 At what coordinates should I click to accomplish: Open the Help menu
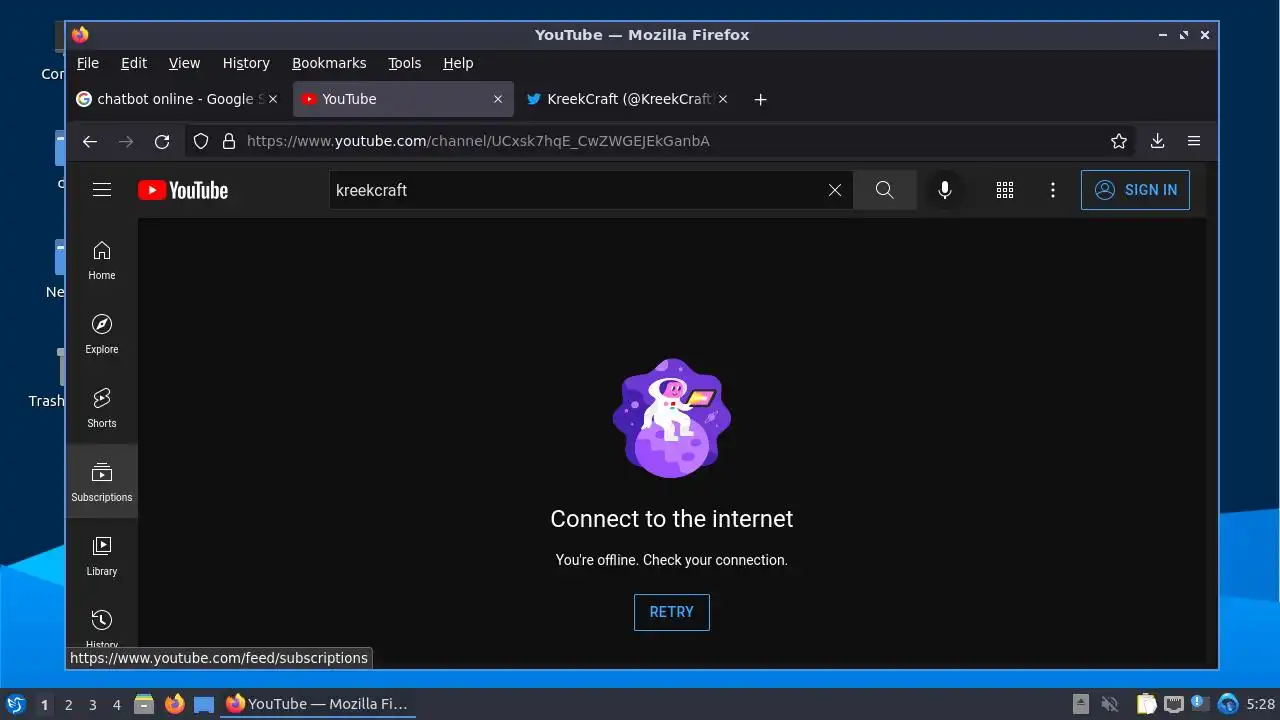[x=458, y=63]
